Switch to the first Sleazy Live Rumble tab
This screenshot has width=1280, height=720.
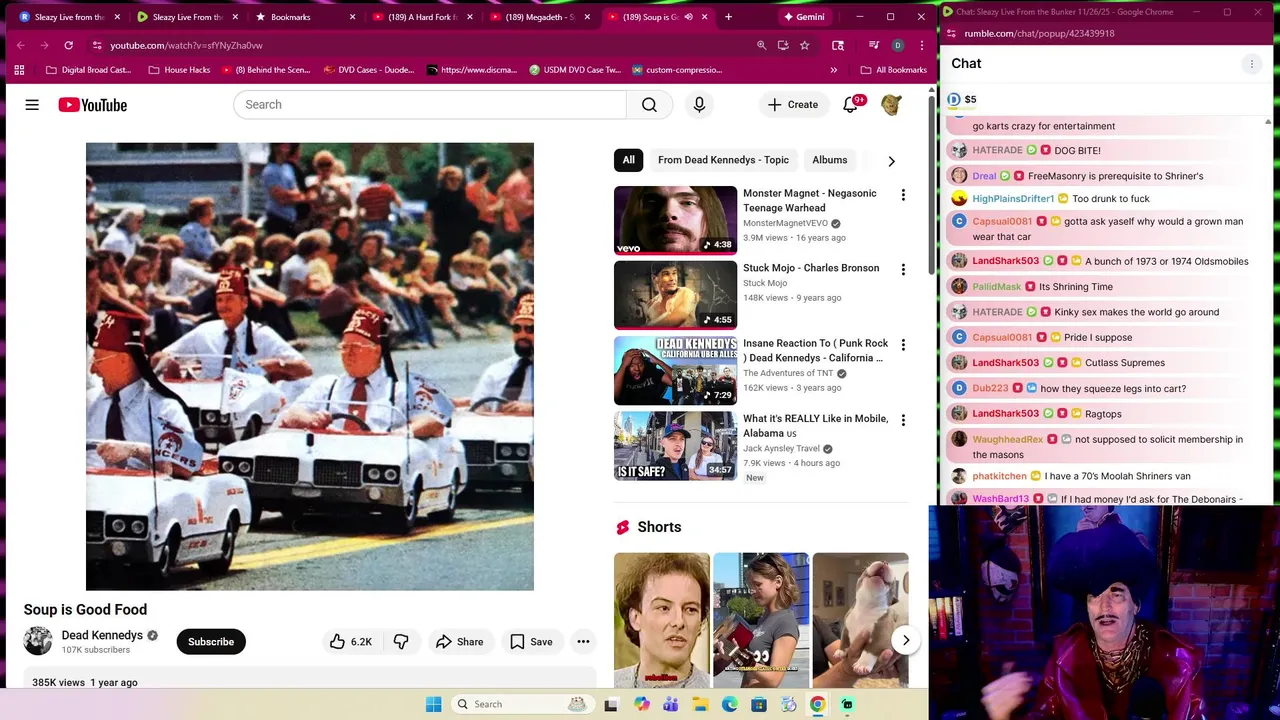(x=69, y=17)
